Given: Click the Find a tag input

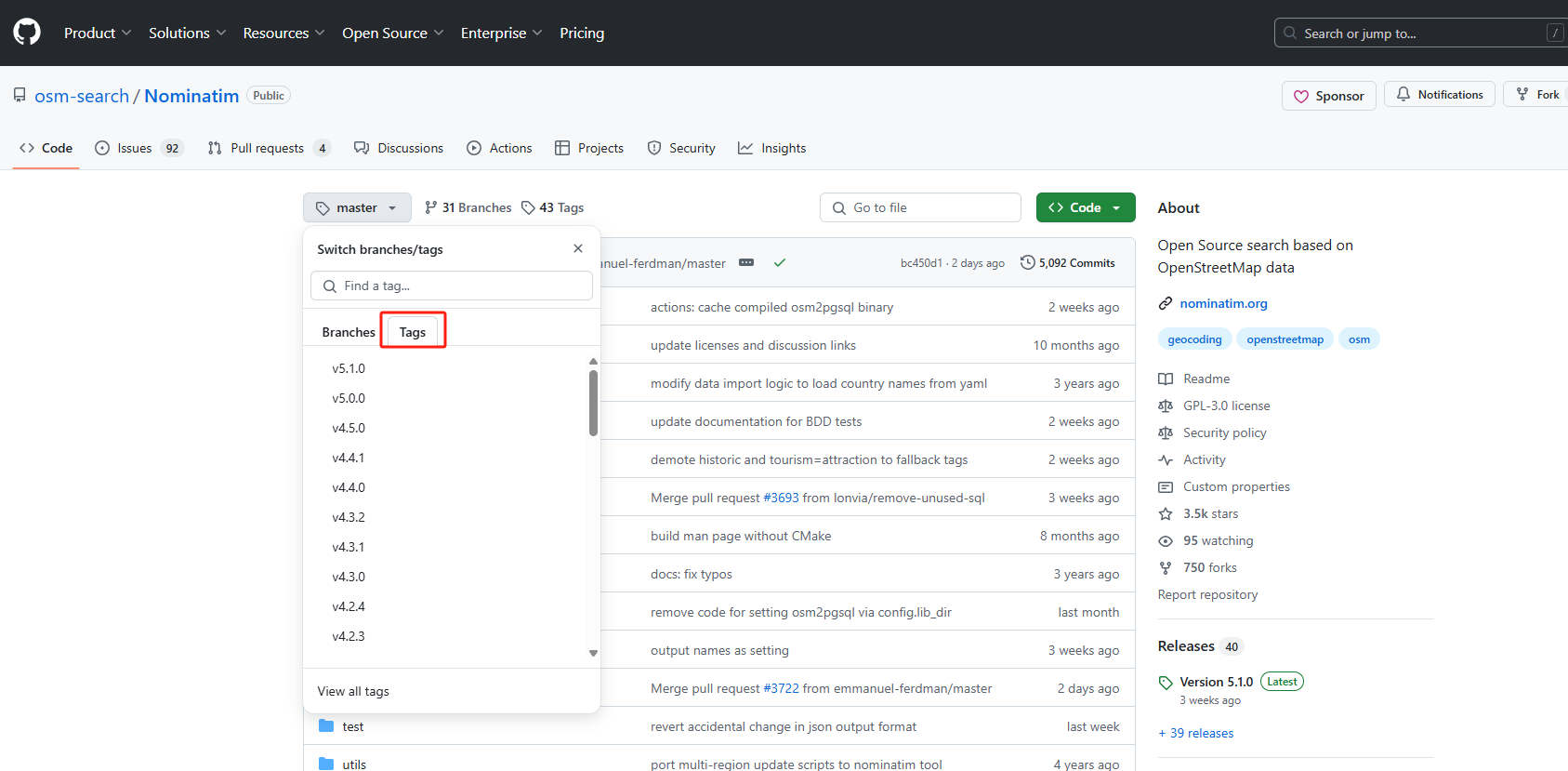Looking at the screenshot, I should (x=452, y=286).
